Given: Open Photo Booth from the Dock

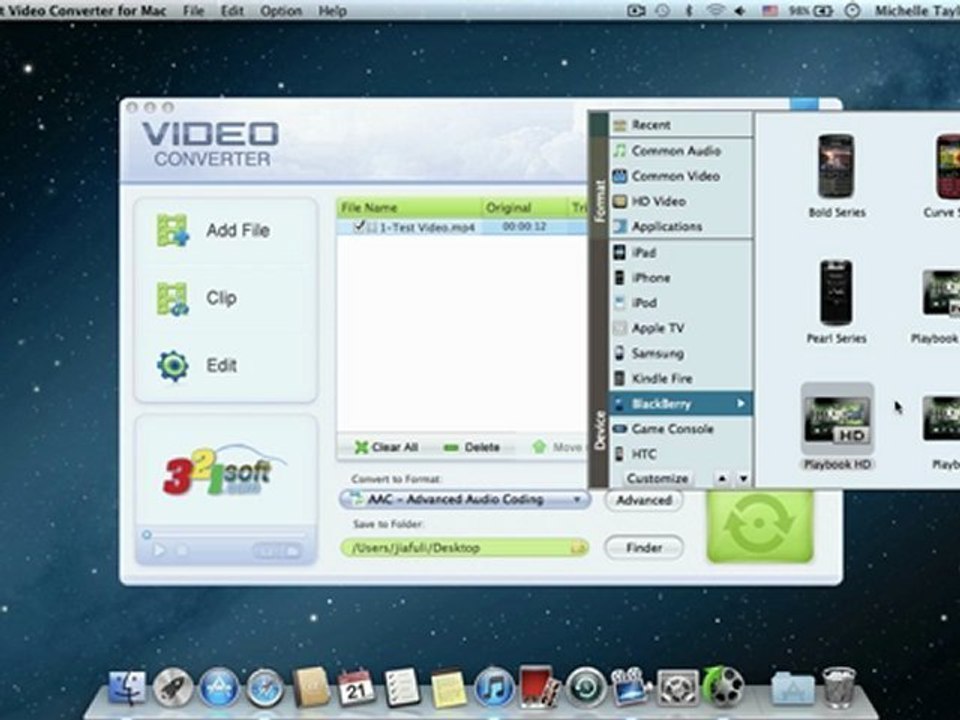Looking at the screenshot, I should 539,688.
